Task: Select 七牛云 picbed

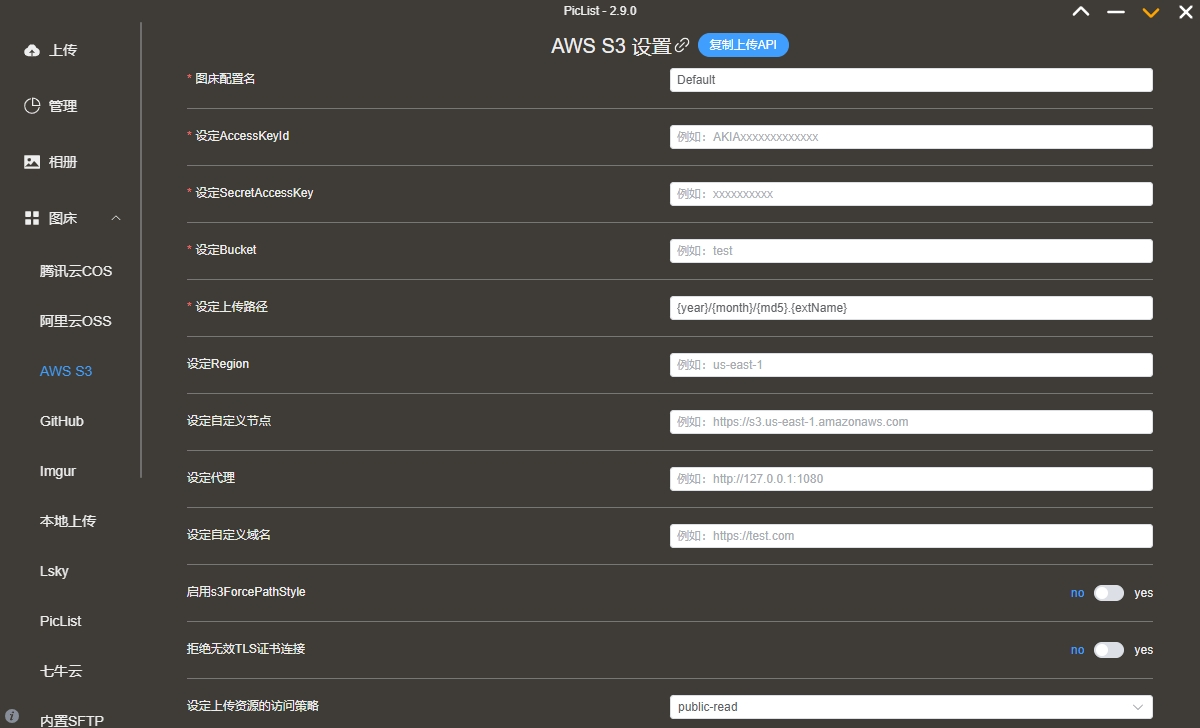Action: point(61,671)
